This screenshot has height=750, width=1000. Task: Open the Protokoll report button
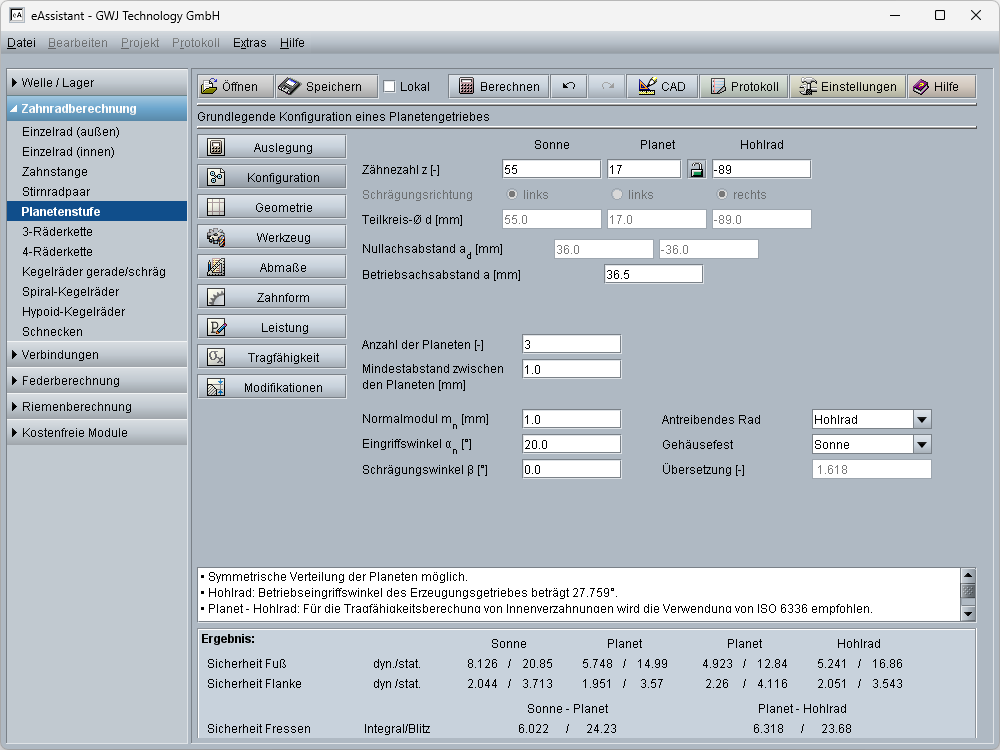pos(743,87)
